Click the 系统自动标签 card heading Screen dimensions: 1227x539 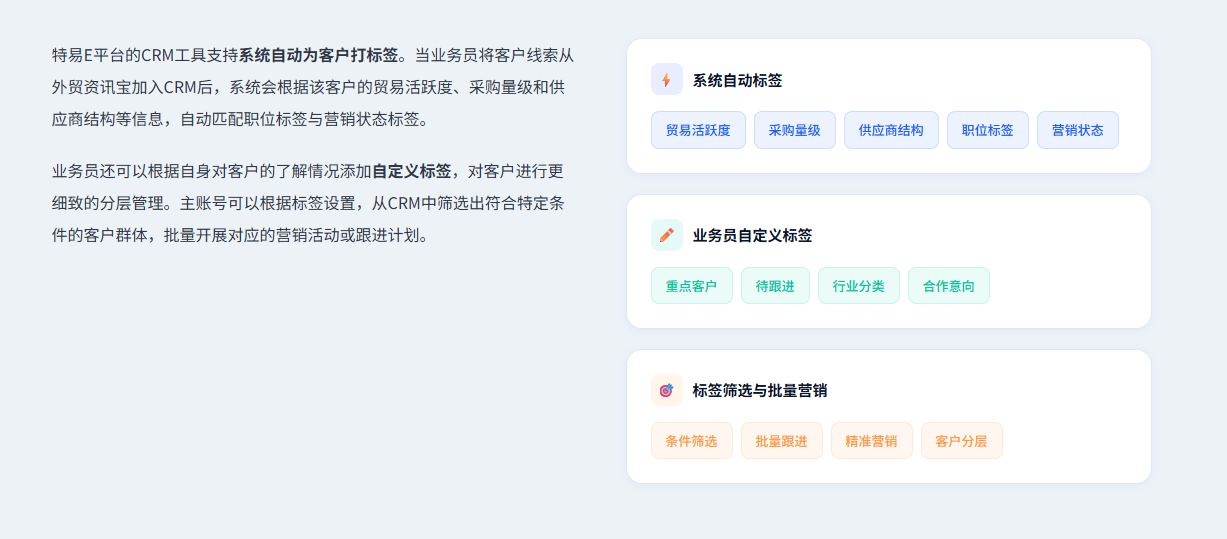(738, 80)
